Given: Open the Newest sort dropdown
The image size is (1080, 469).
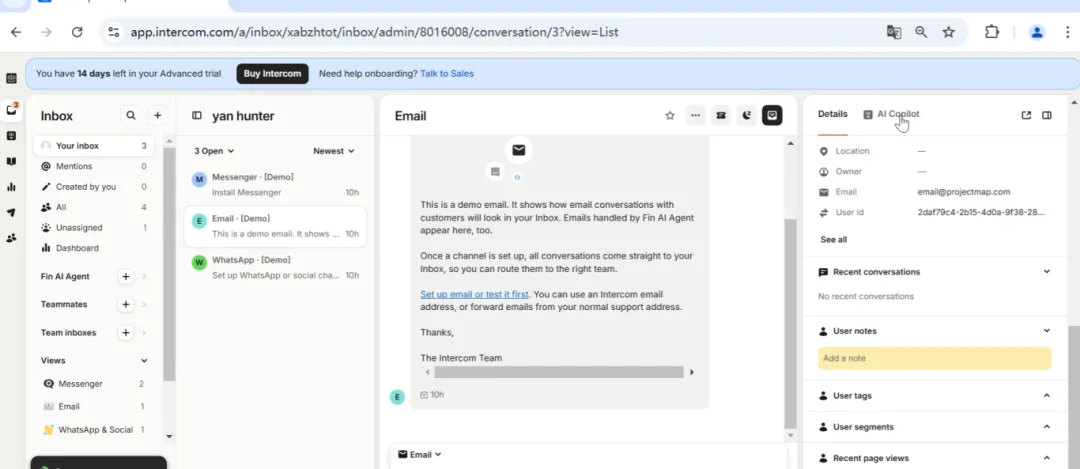Looking at the screenshot, I should [x=334, y=151].
